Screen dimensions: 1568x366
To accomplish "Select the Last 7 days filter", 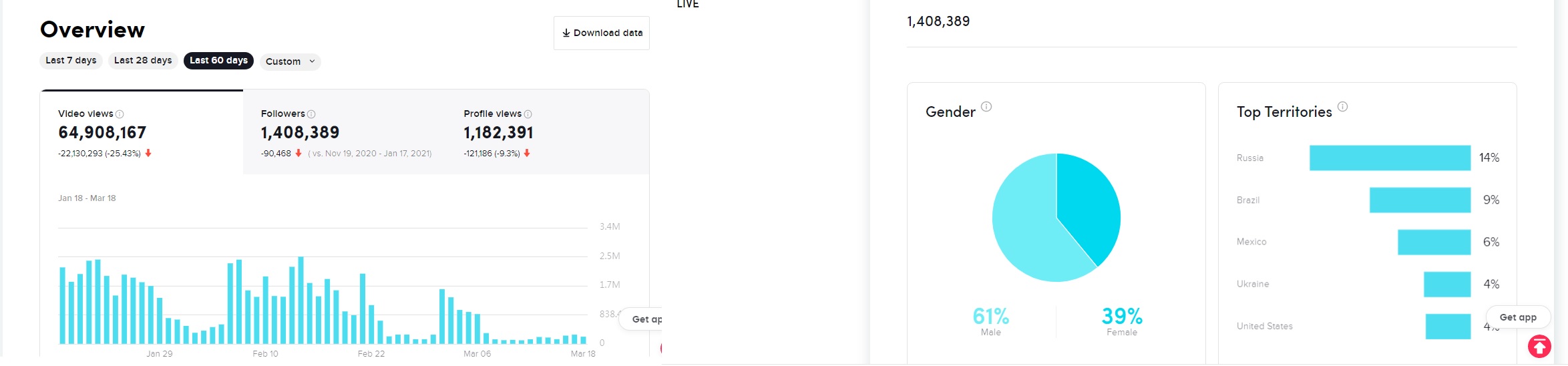I will pos(71,60).
